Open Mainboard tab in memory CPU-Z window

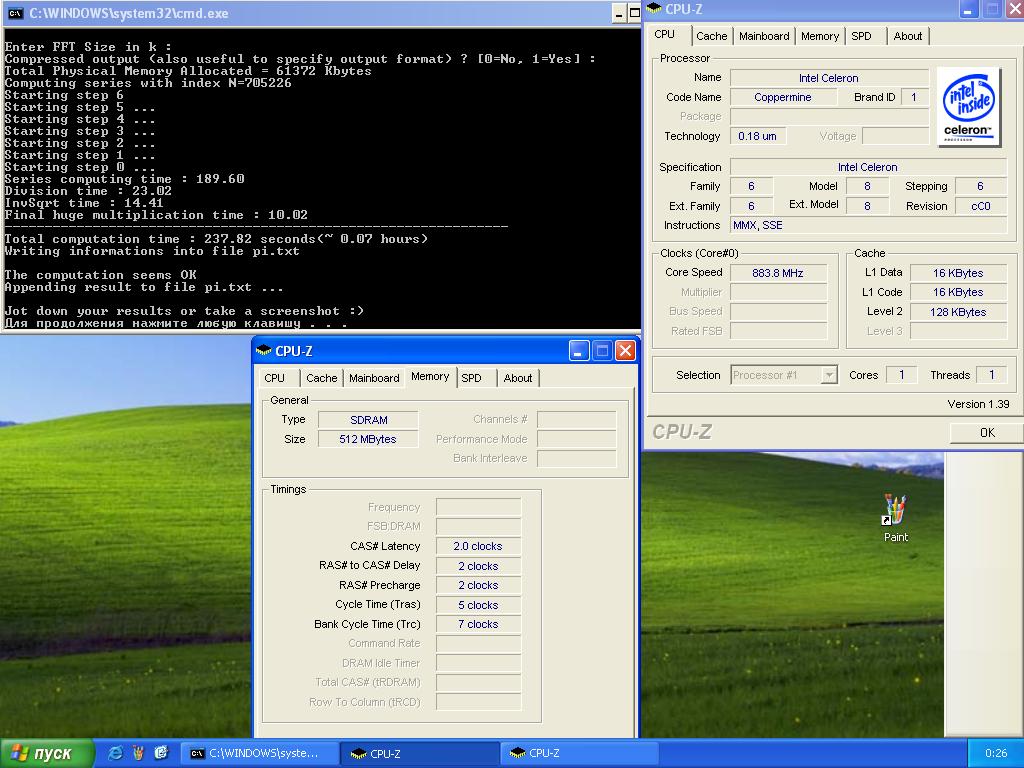pos(374,378)
